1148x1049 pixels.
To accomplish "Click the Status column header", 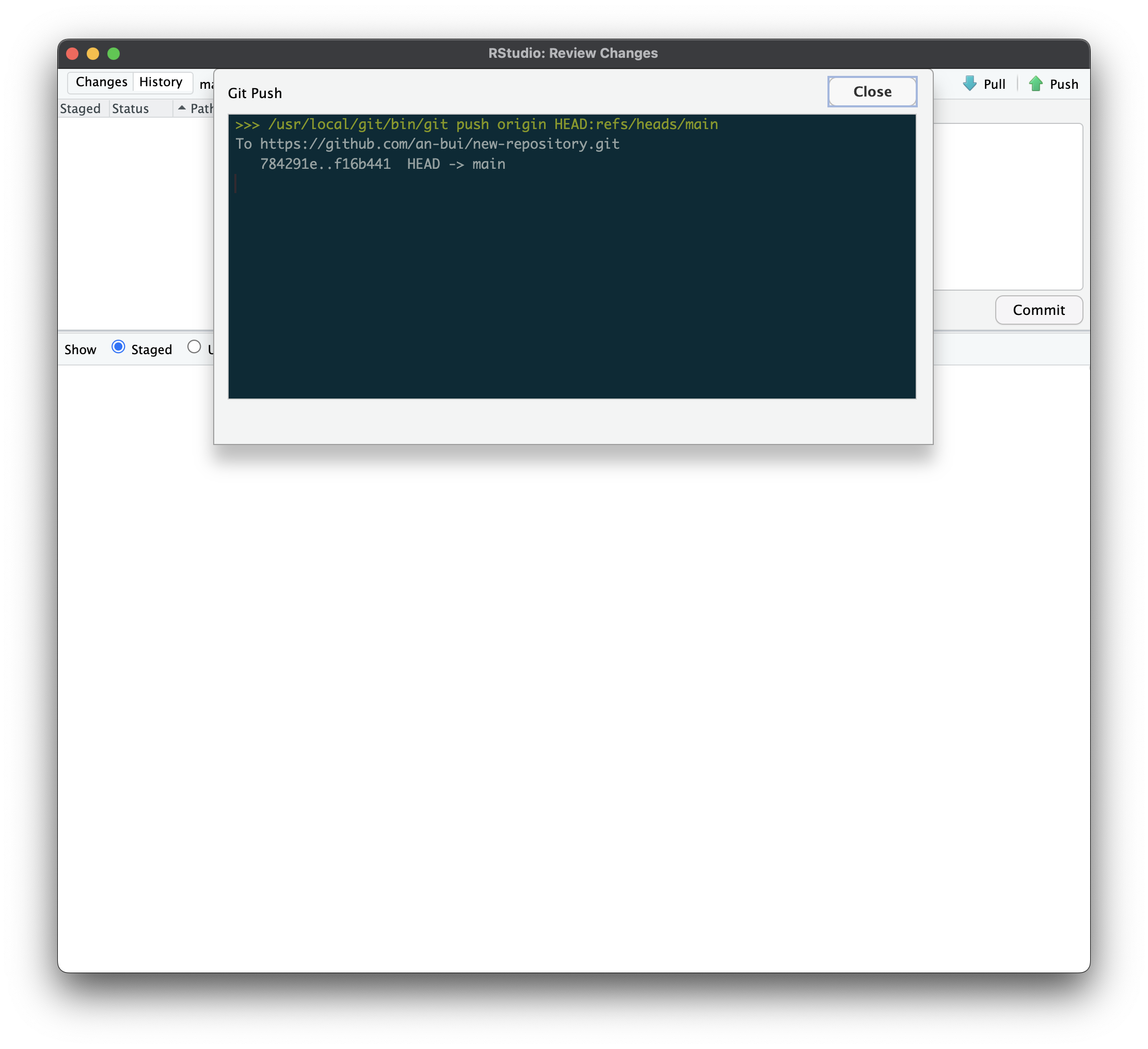I will coord(131,109).
